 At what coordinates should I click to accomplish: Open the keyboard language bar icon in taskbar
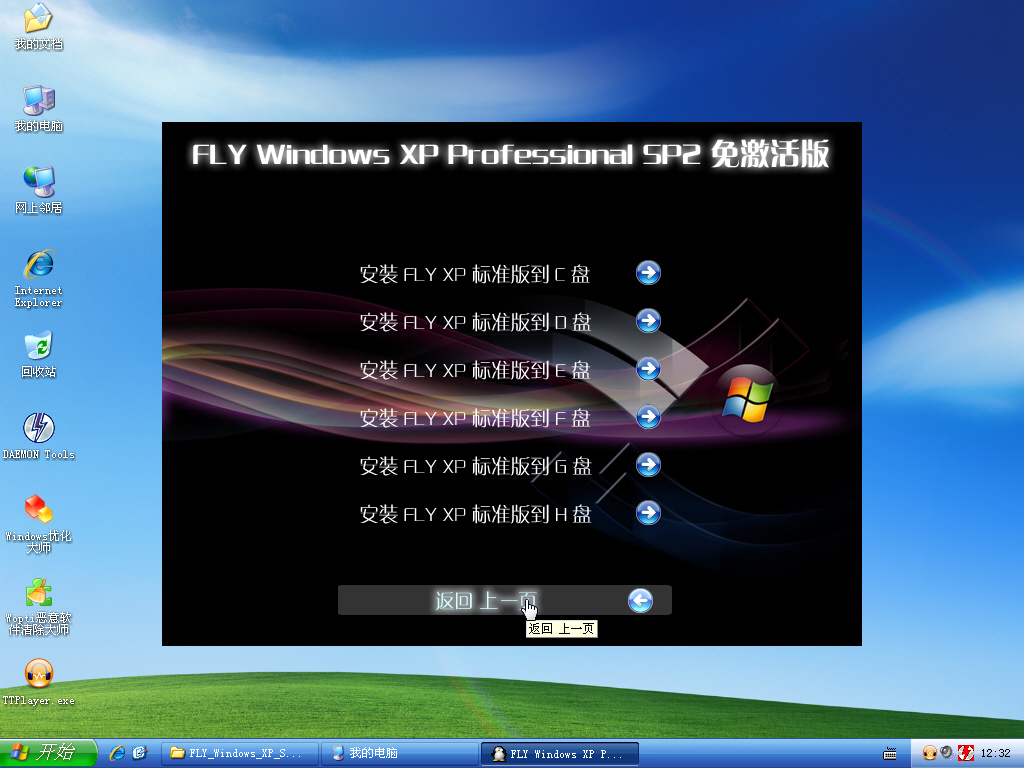[x=889, y=754]
